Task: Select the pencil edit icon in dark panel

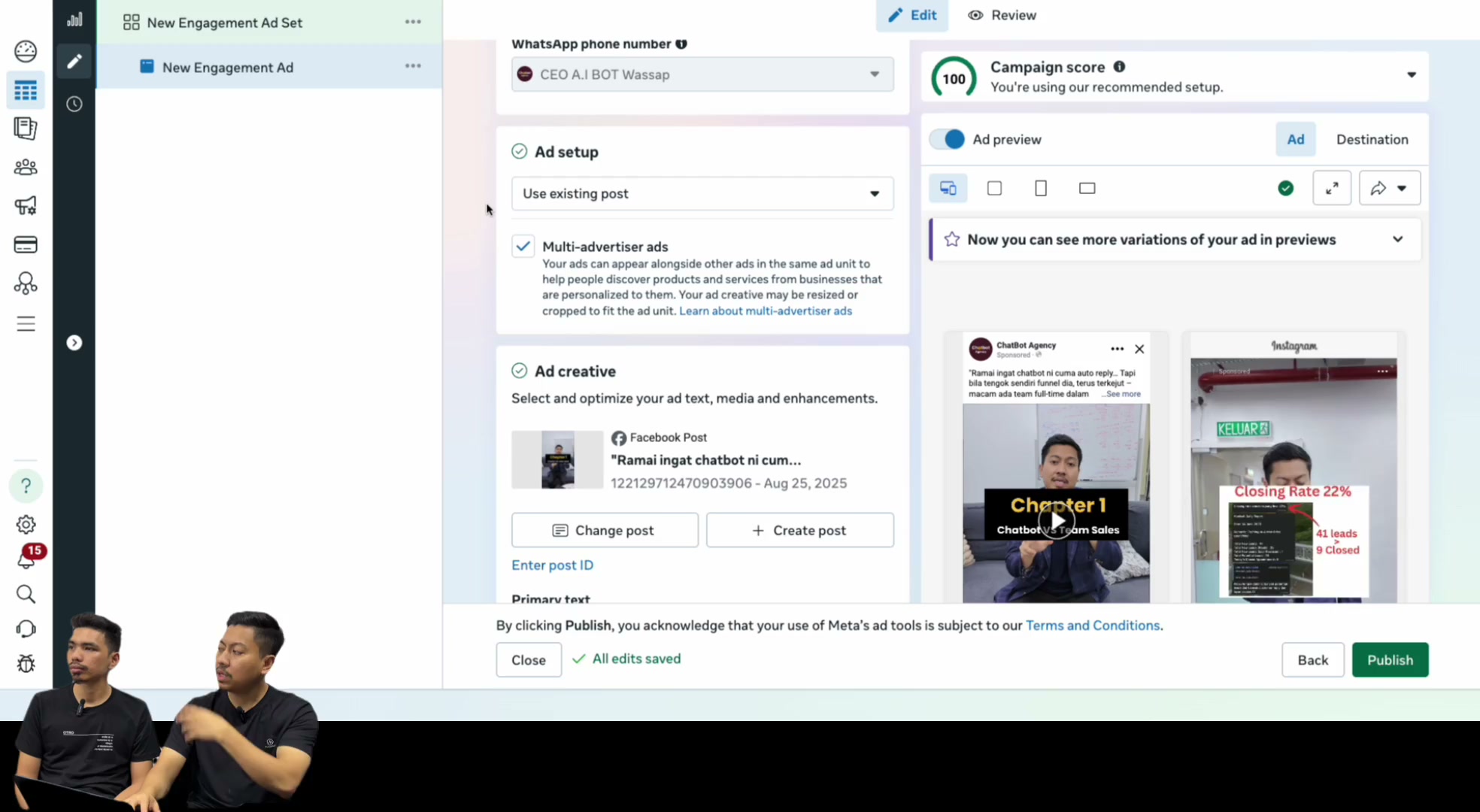Action: (x=74, y=61)
